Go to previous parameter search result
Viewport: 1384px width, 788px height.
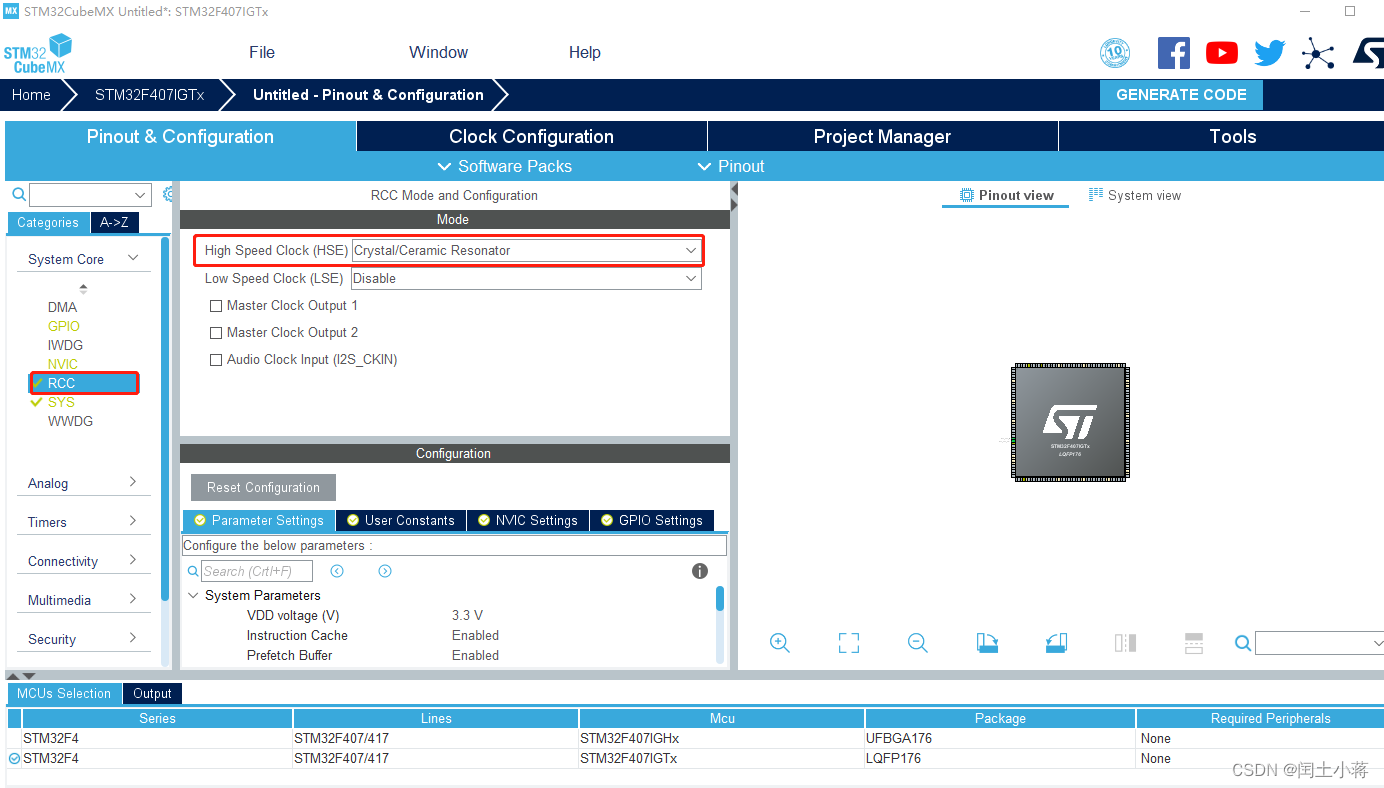coord(337,571)
